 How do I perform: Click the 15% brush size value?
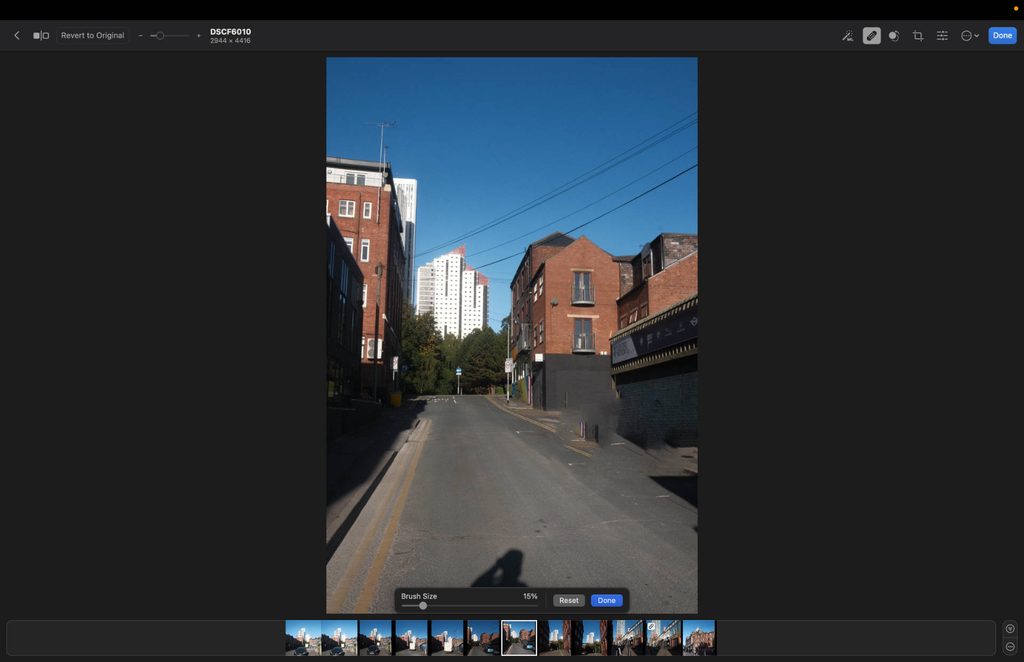pyautogui.click(x=530, y=596)
